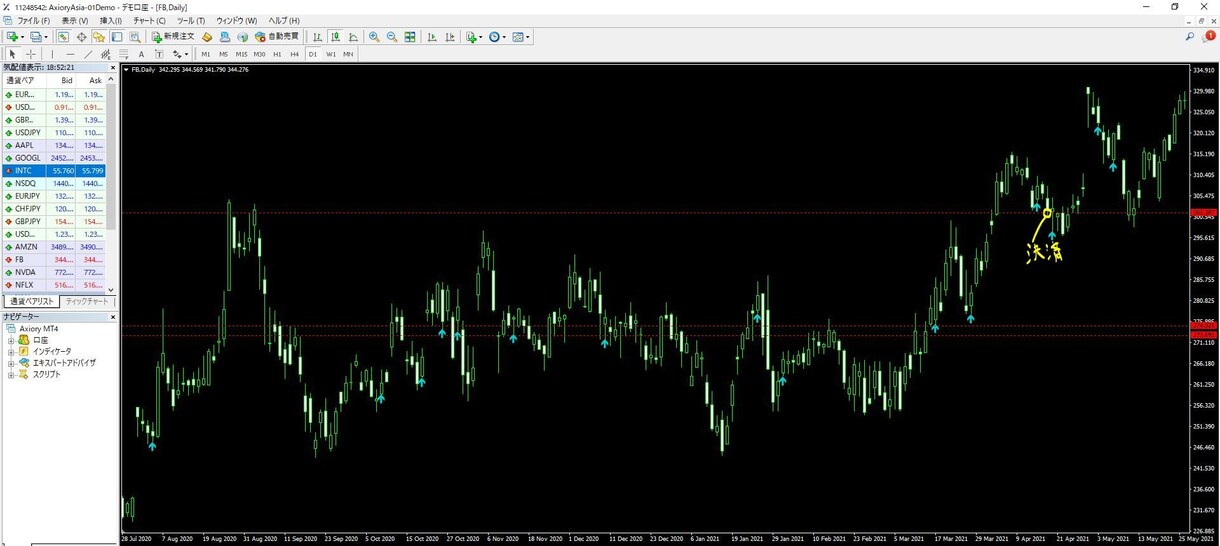Select the horizontal line tool

(70, 54)
